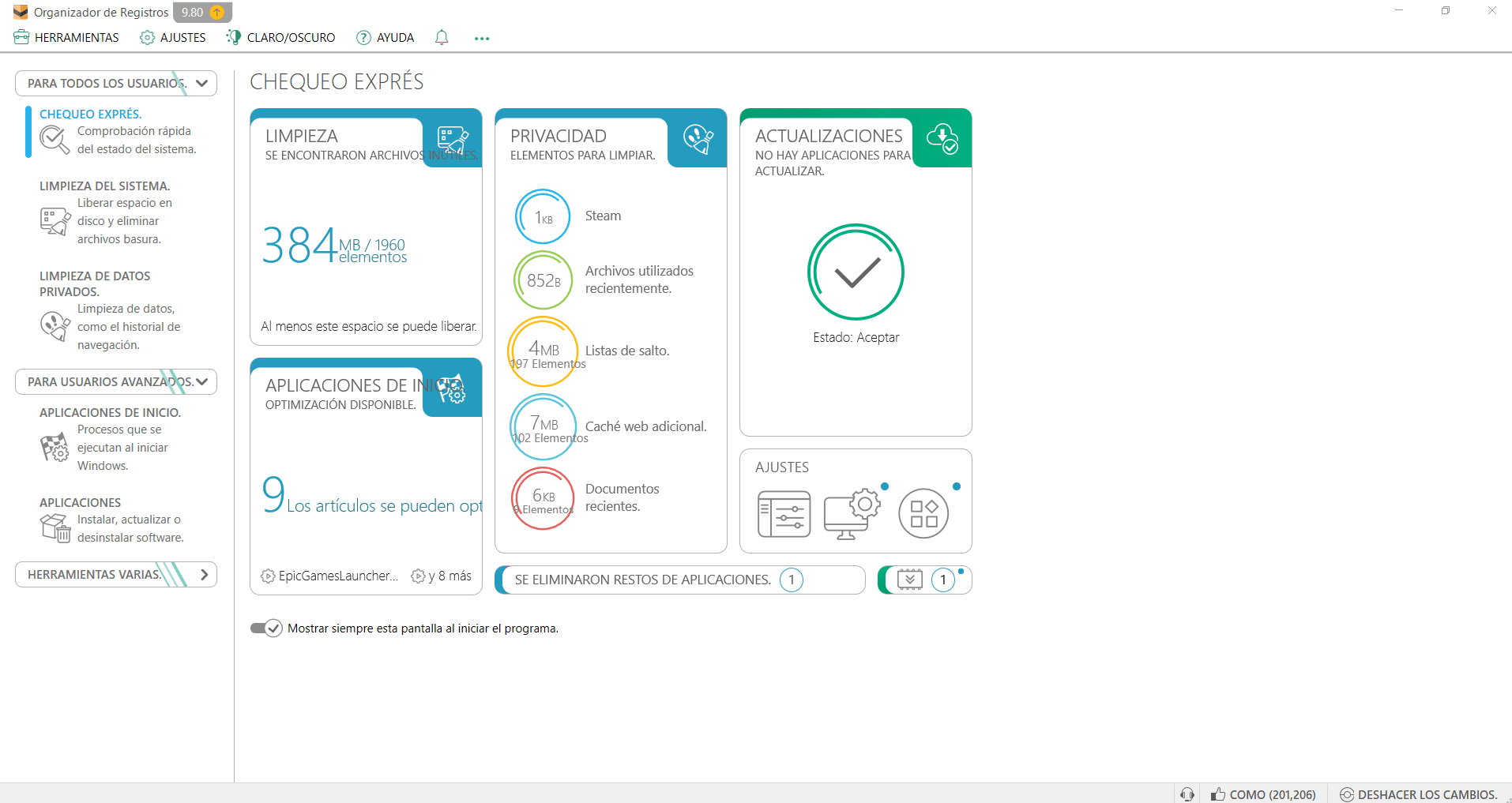Click ELEMENTOS PARA LIMPIAR subtitle

tap(583, 155)
